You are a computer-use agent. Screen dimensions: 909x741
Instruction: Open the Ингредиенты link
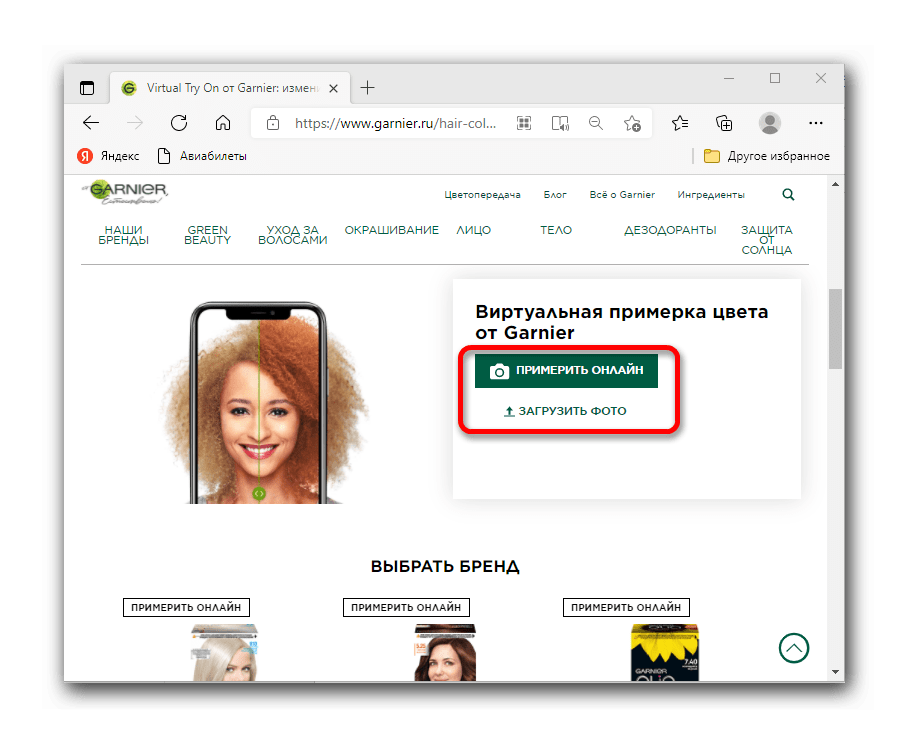pyautogui.click(x=711, y=195)
